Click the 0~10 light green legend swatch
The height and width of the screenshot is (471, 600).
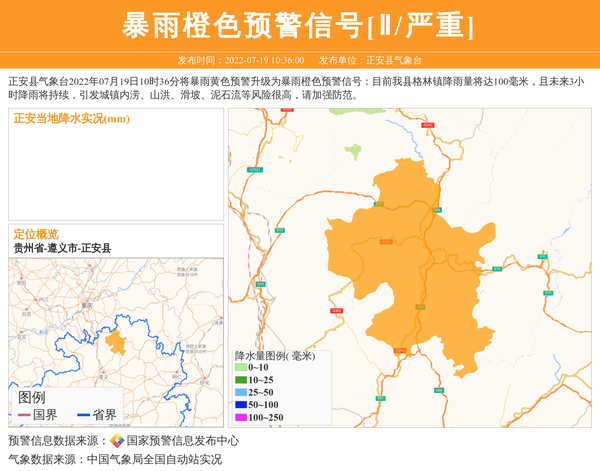pos(241,368)
